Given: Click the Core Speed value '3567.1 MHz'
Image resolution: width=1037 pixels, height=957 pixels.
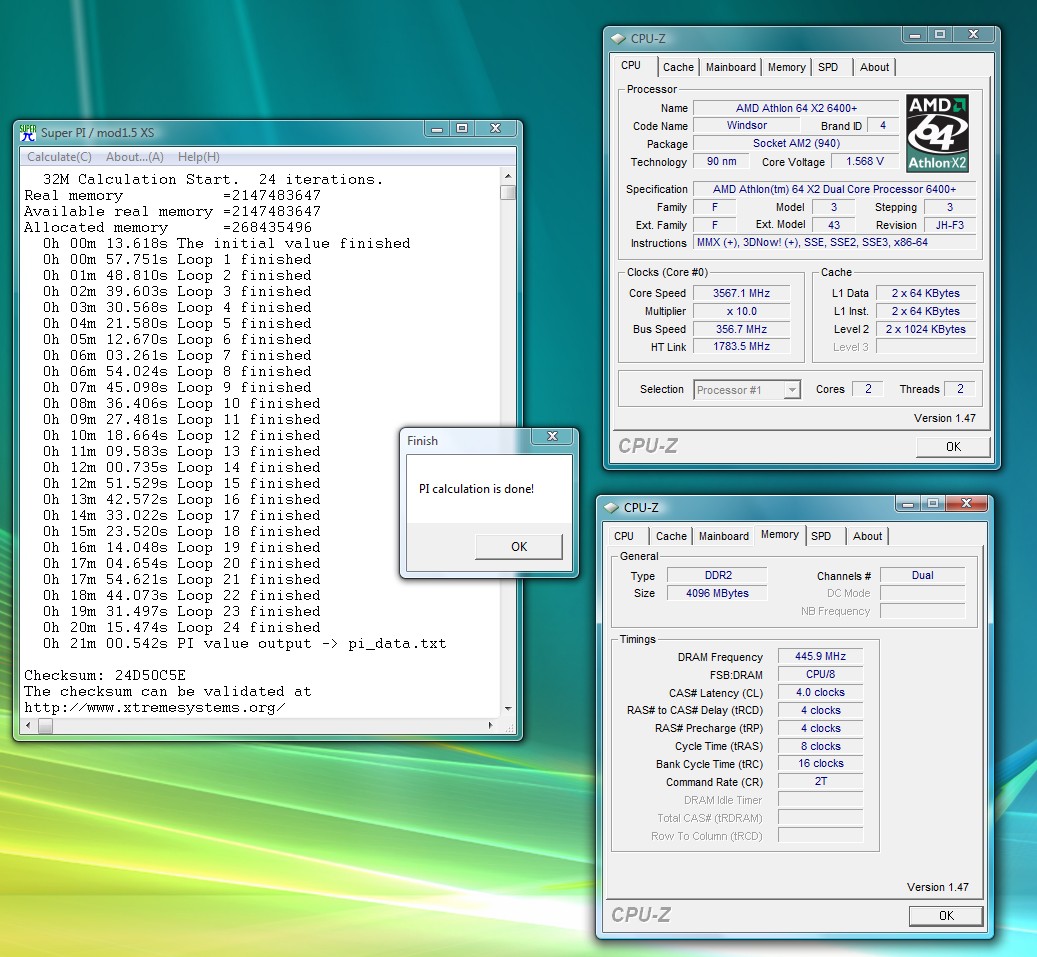Looking at the screenshot, I should point(741,293).
